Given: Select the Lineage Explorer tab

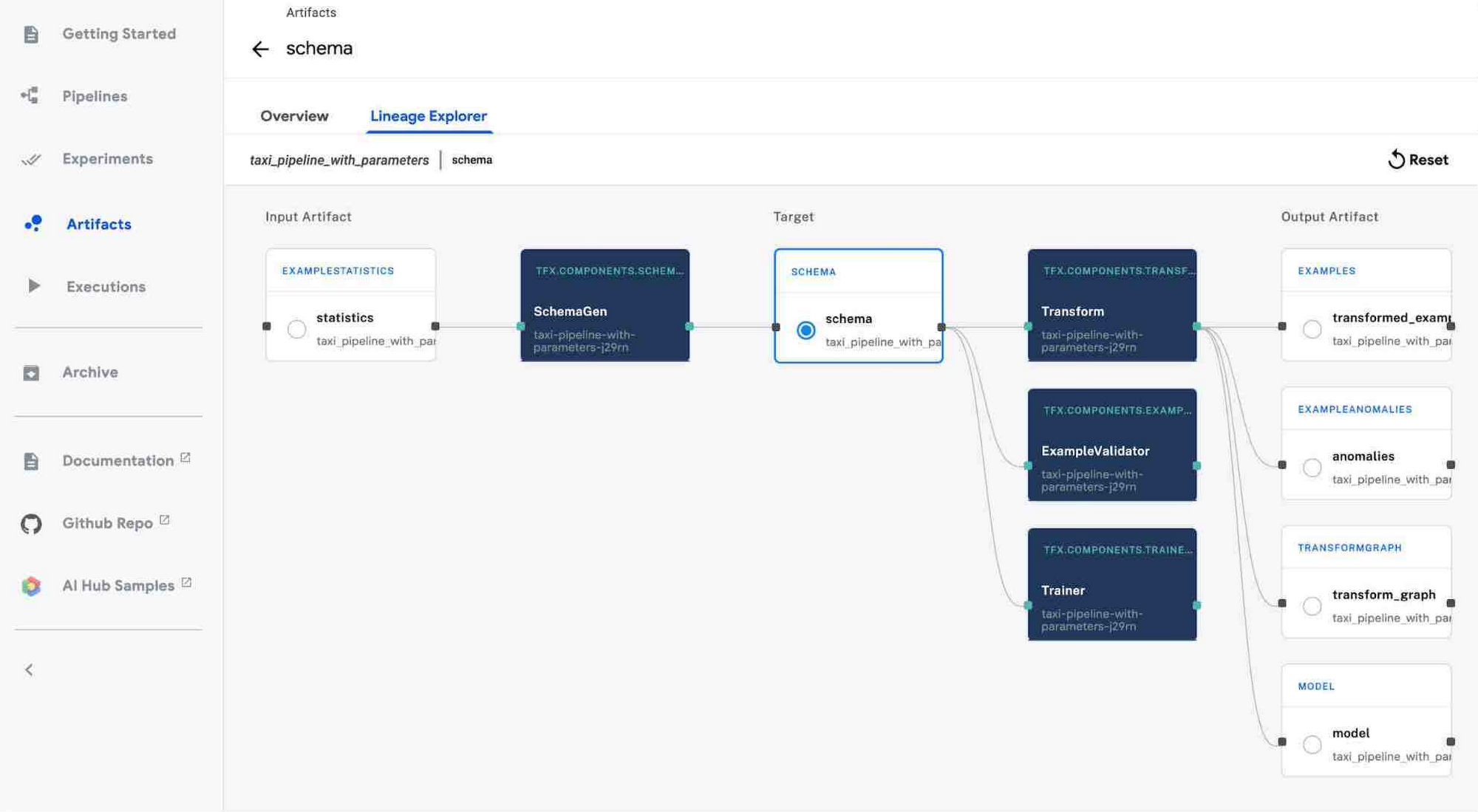Looking at the screenshot, I should (x=428, y=115).
